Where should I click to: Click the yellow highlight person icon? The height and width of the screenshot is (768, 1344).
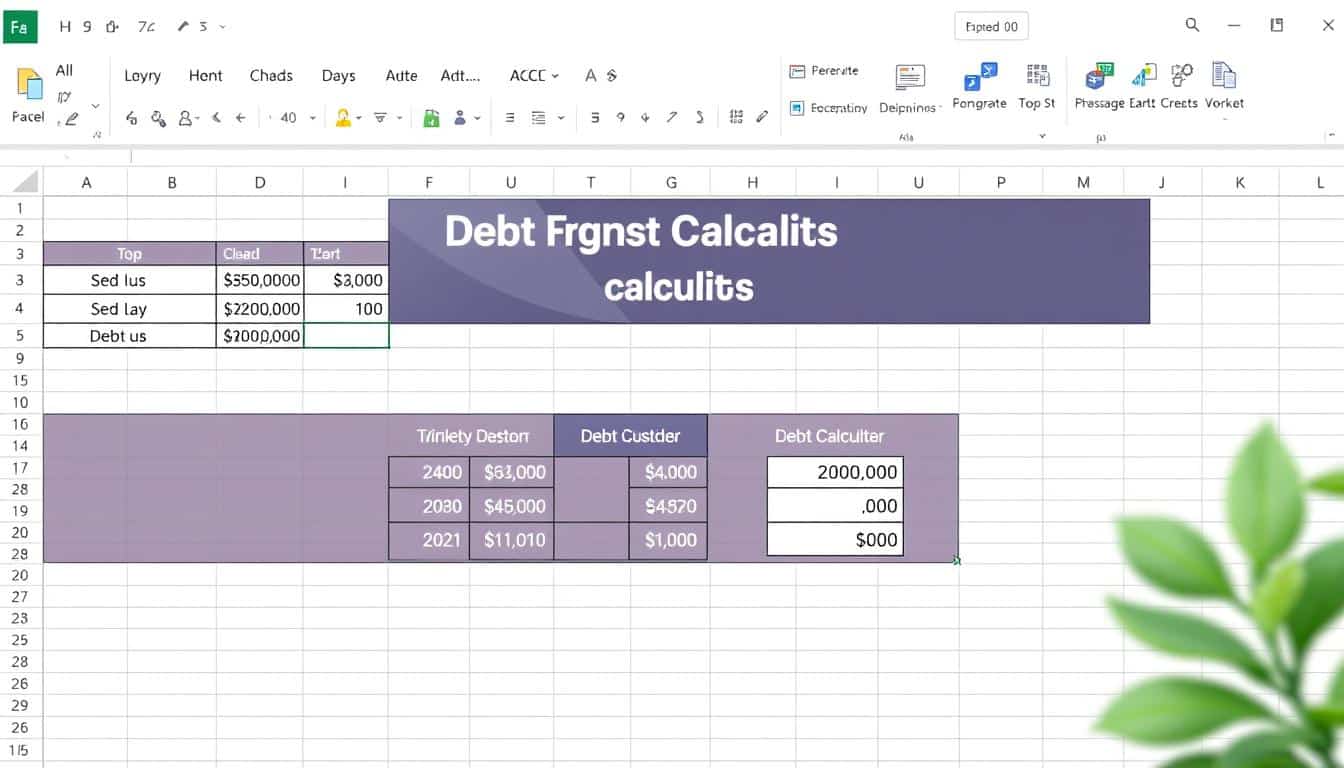(343, 118)
